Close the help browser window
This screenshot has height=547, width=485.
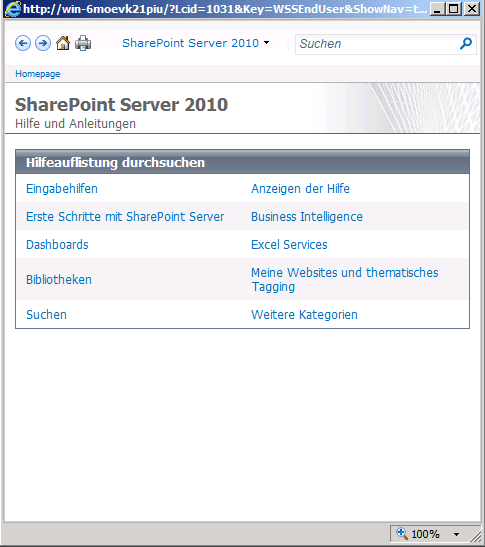tap(472, 9)
